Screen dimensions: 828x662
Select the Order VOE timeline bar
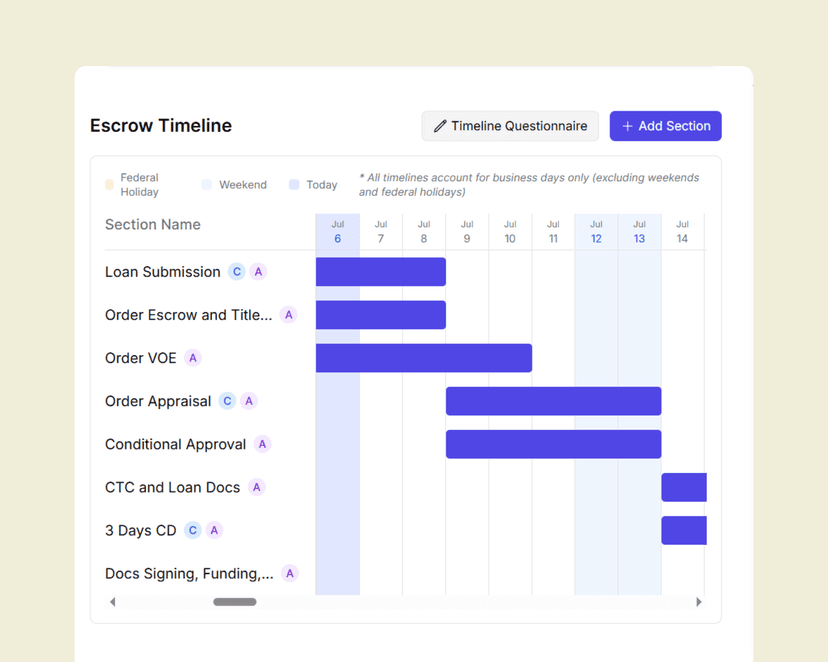pyautogui.click(x=424, y=358)
